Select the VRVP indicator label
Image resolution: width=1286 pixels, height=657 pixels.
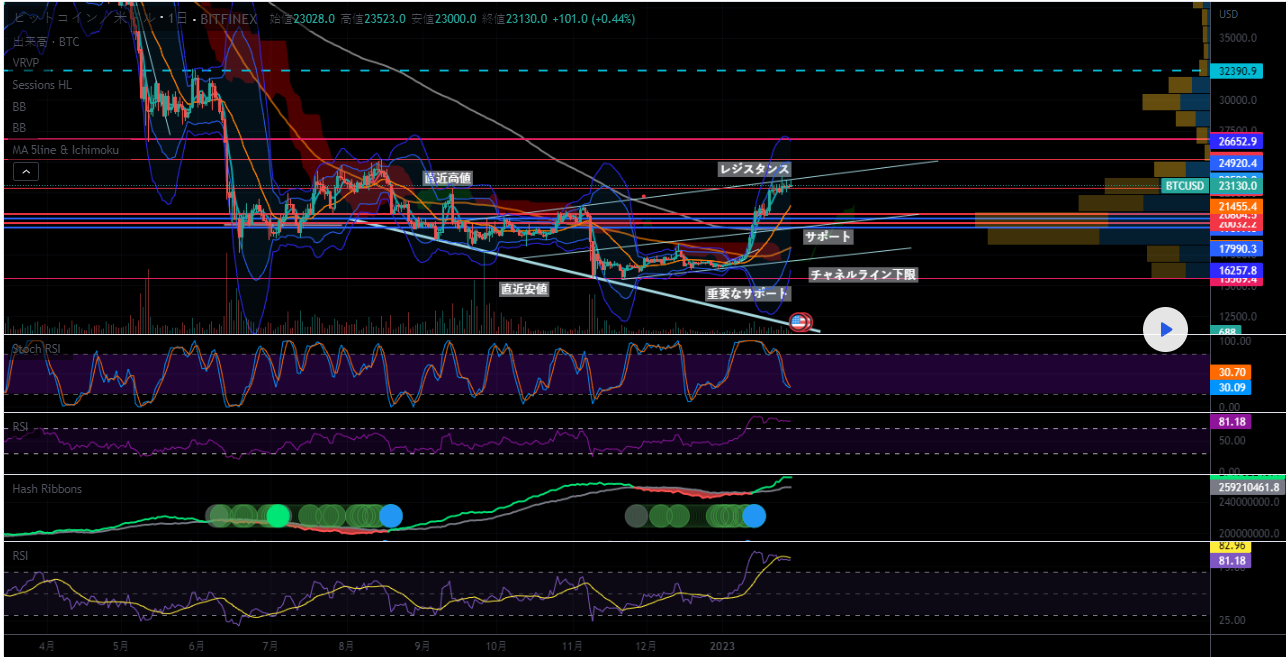[25, 63]
